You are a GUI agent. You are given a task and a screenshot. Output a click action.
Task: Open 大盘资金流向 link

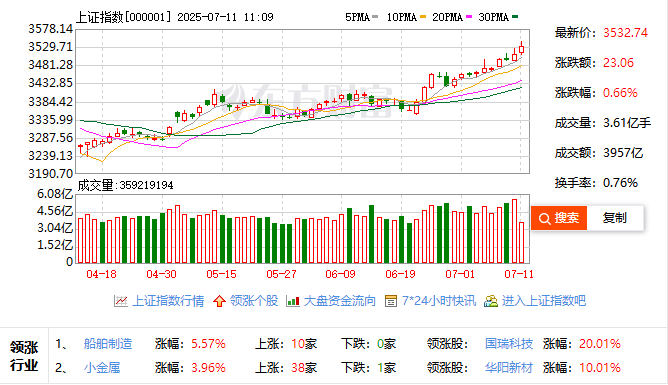[x=340, y=301]
